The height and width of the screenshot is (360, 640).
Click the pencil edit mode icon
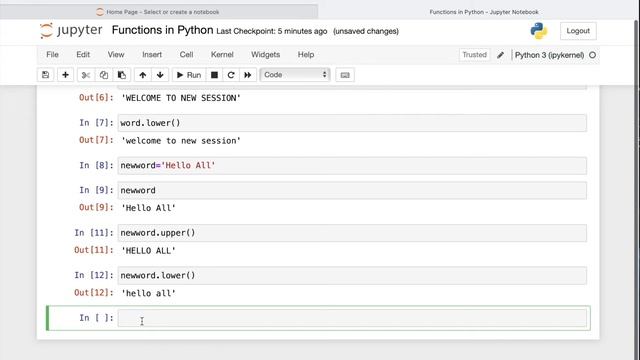500,55
